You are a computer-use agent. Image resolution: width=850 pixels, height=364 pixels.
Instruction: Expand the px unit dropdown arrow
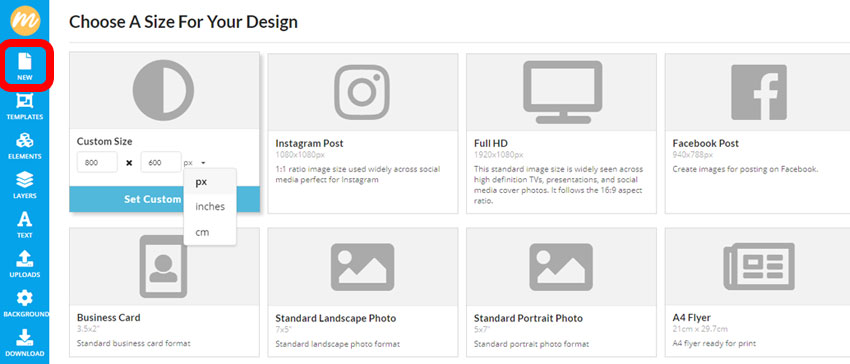[x=203, y=162]
